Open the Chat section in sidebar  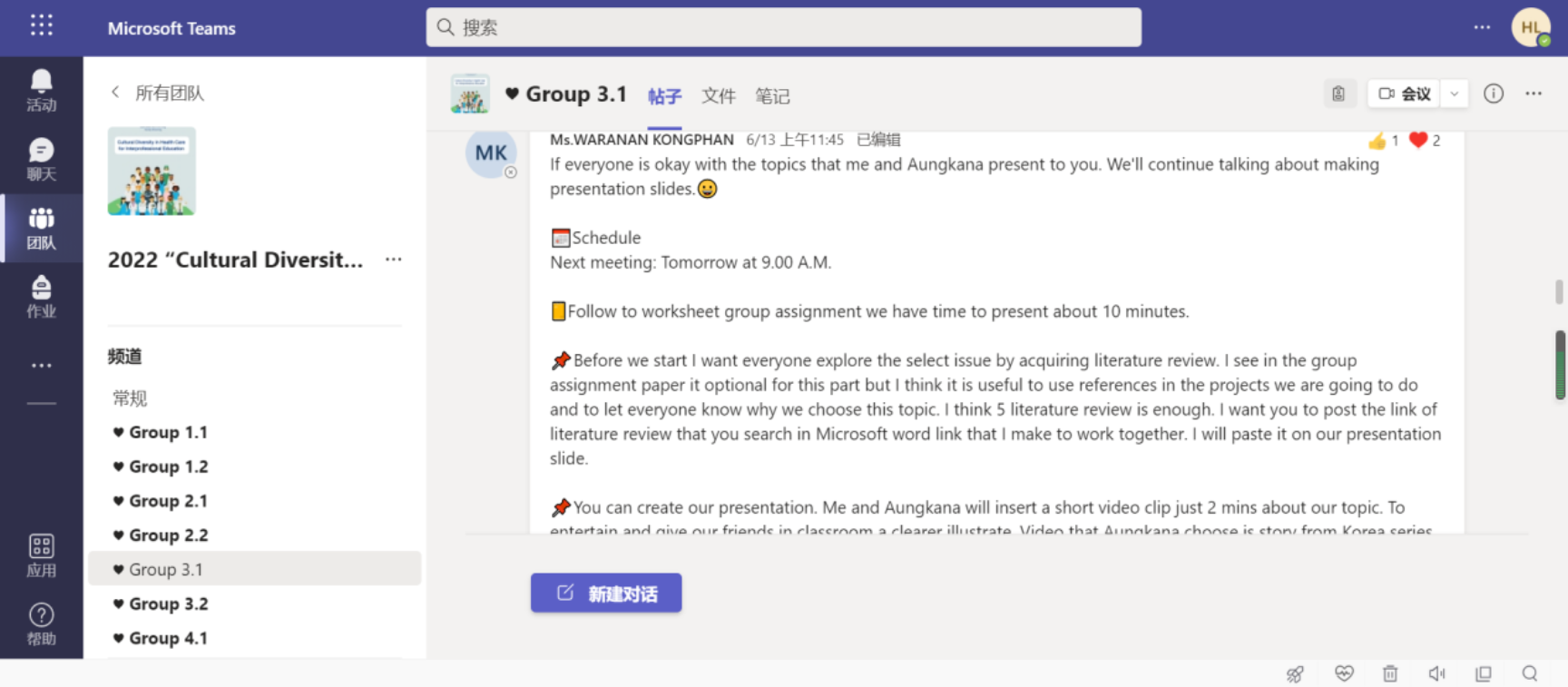click(x=41, y=159)
